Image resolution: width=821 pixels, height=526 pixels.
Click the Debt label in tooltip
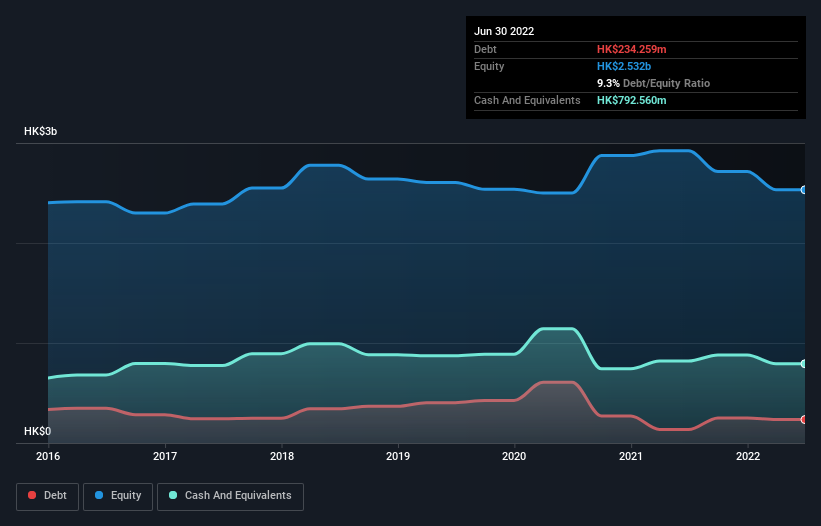[x=485, y=49]
